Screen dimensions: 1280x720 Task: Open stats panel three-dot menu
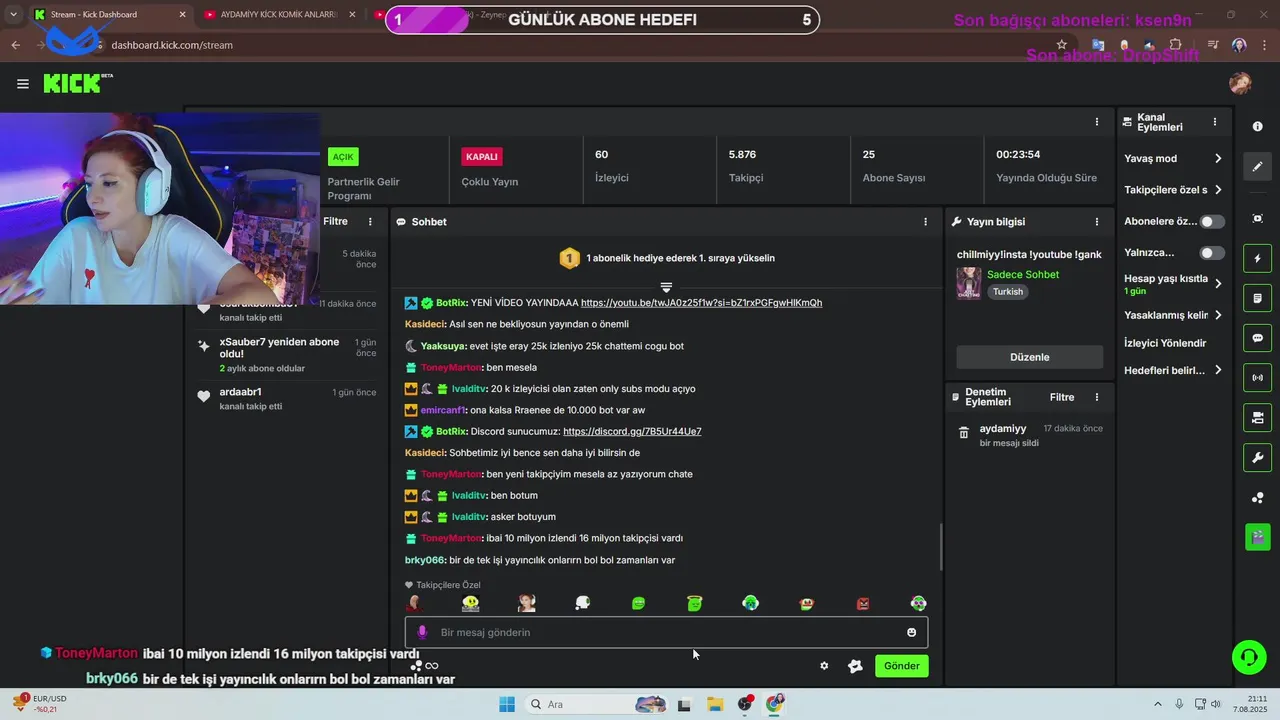pos(1096,122)
